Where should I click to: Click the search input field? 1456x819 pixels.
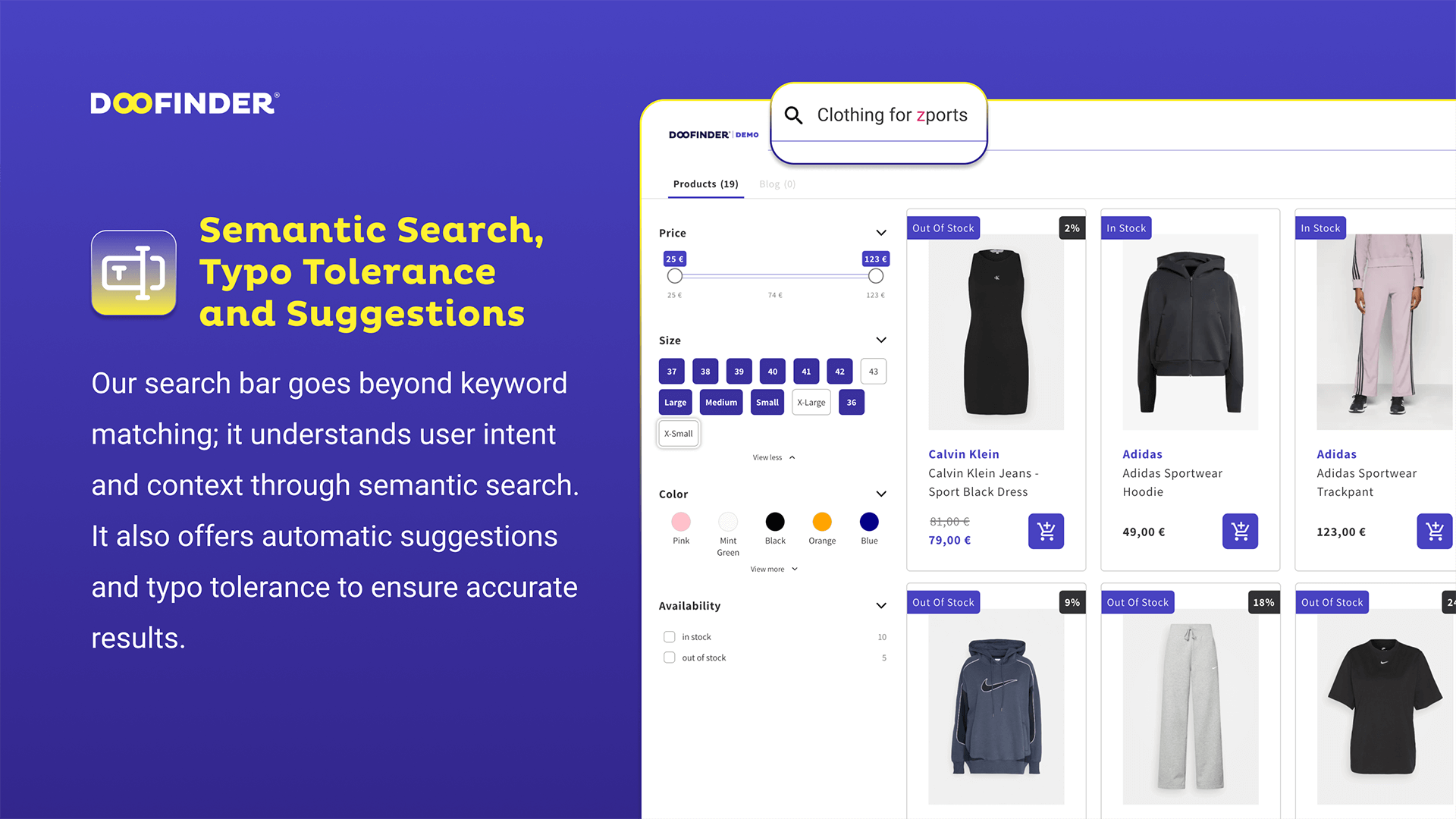pos(878,114)
